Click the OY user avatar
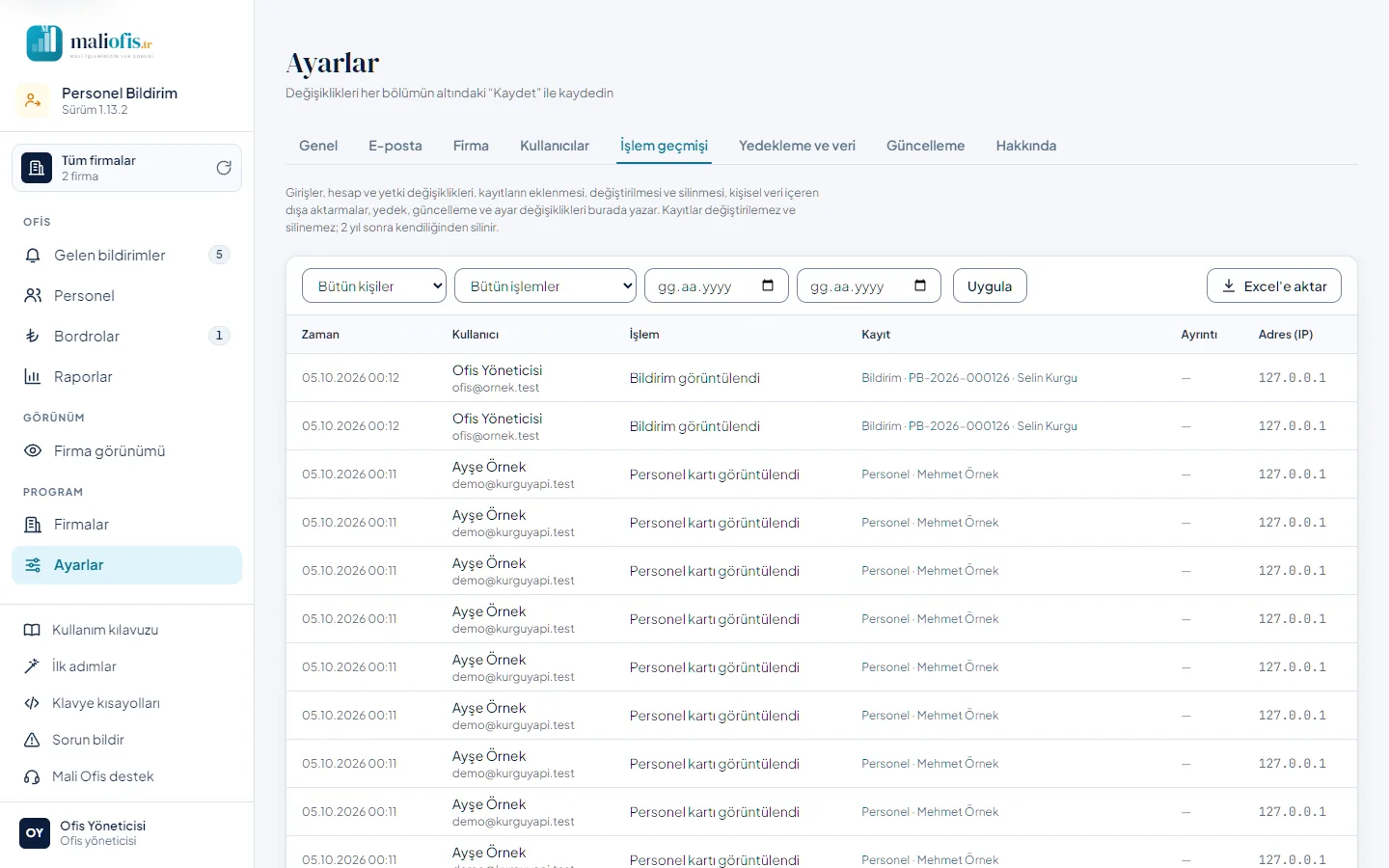The width and height of the screenshot is (1389, 868). click(35, 833)
